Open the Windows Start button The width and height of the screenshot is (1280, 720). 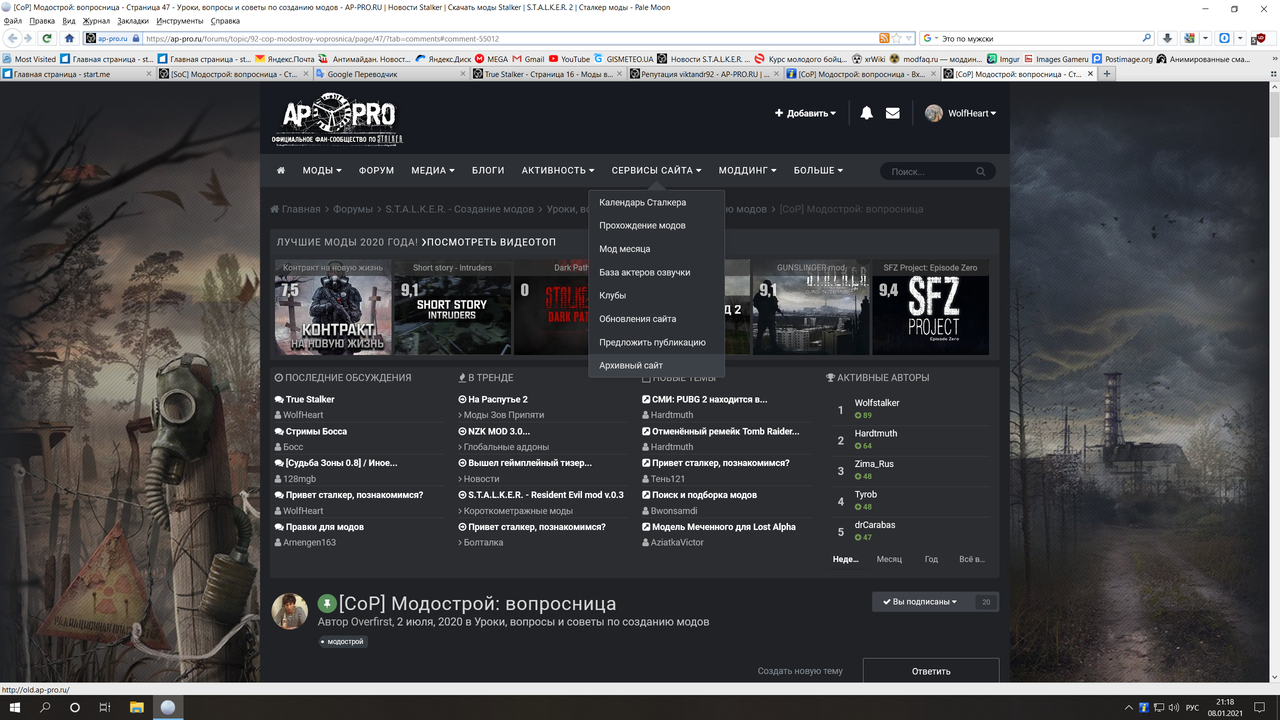pos(15,707)
